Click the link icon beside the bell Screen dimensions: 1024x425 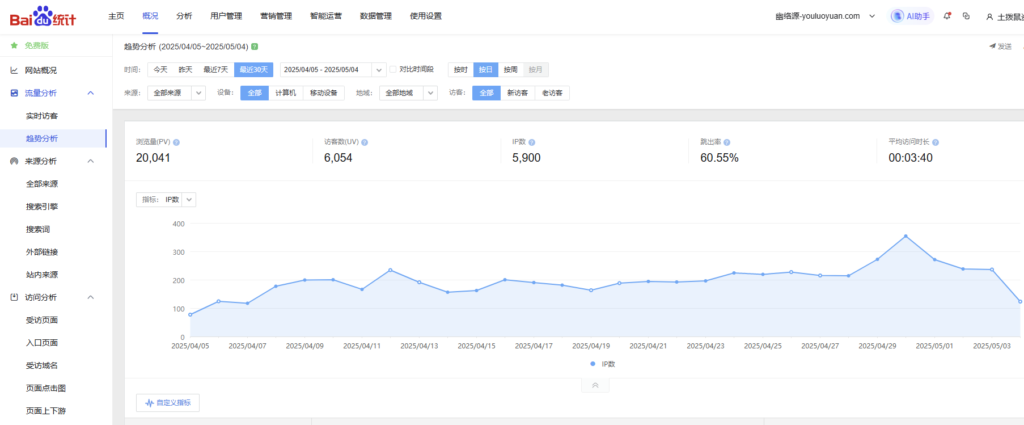[967, 16]
